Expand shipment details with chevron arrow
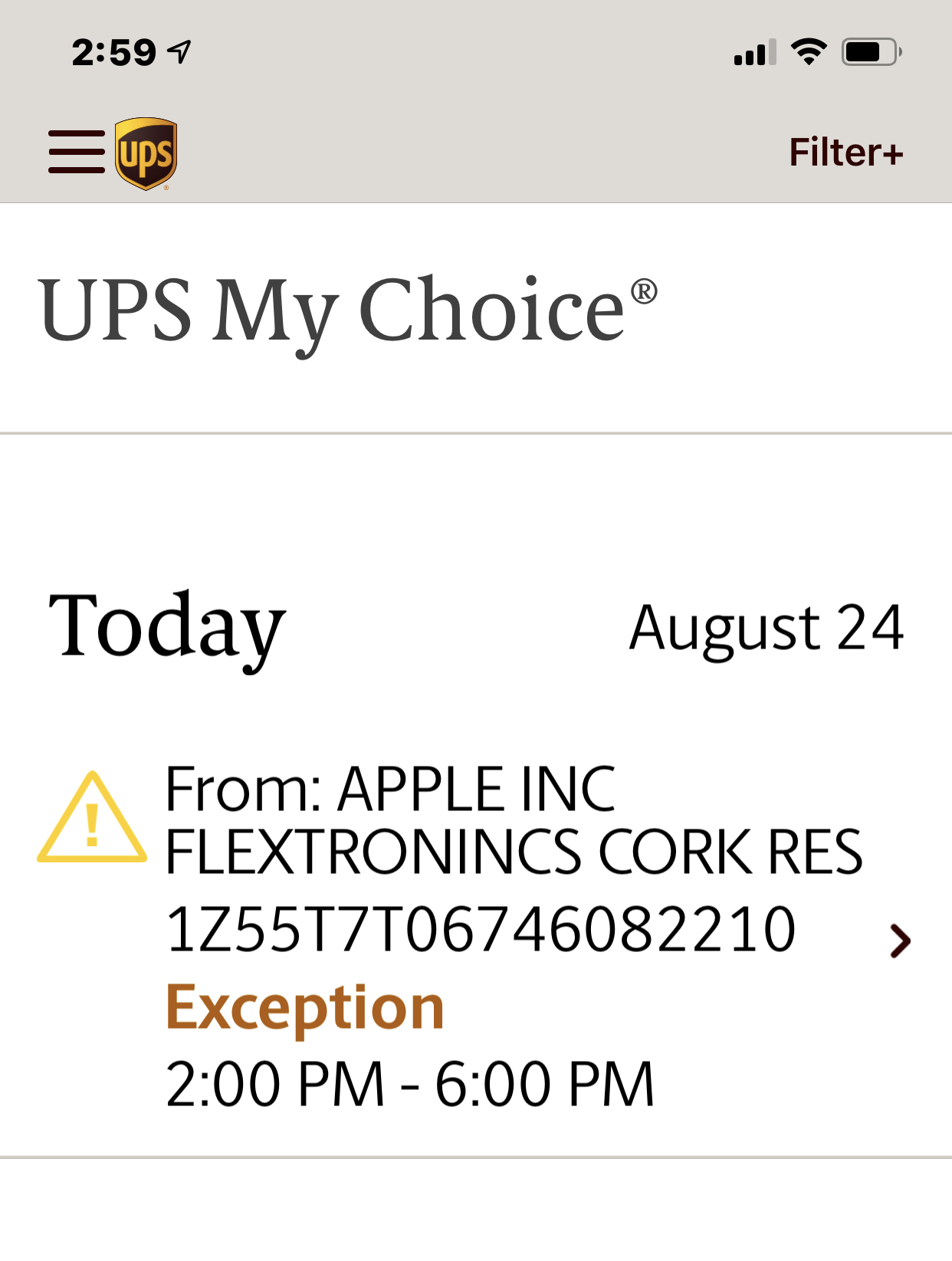952x1261 pixels. 900,941
